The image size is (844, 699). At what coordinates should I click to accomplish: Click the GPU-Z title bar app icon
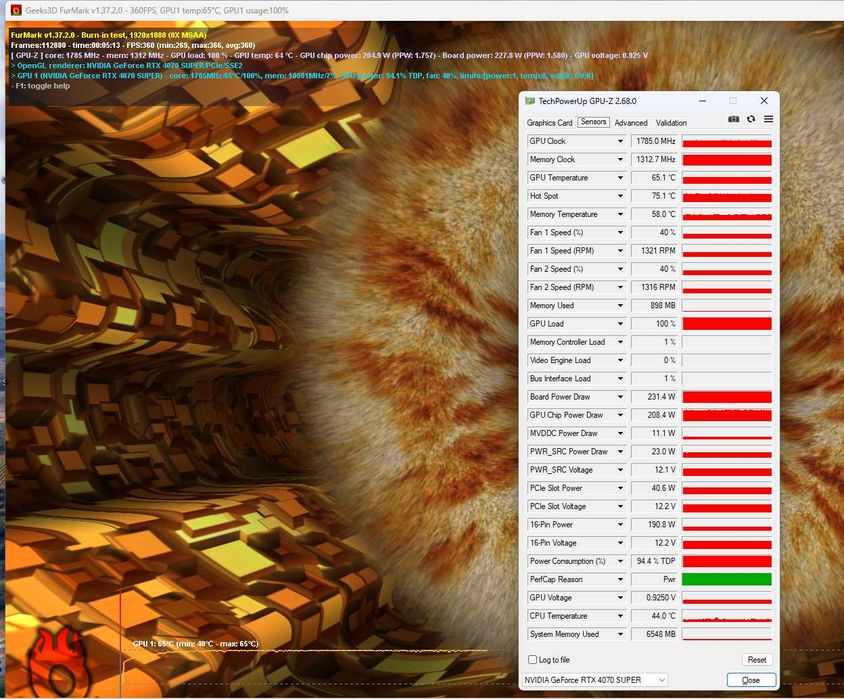[x=530, y=101]
